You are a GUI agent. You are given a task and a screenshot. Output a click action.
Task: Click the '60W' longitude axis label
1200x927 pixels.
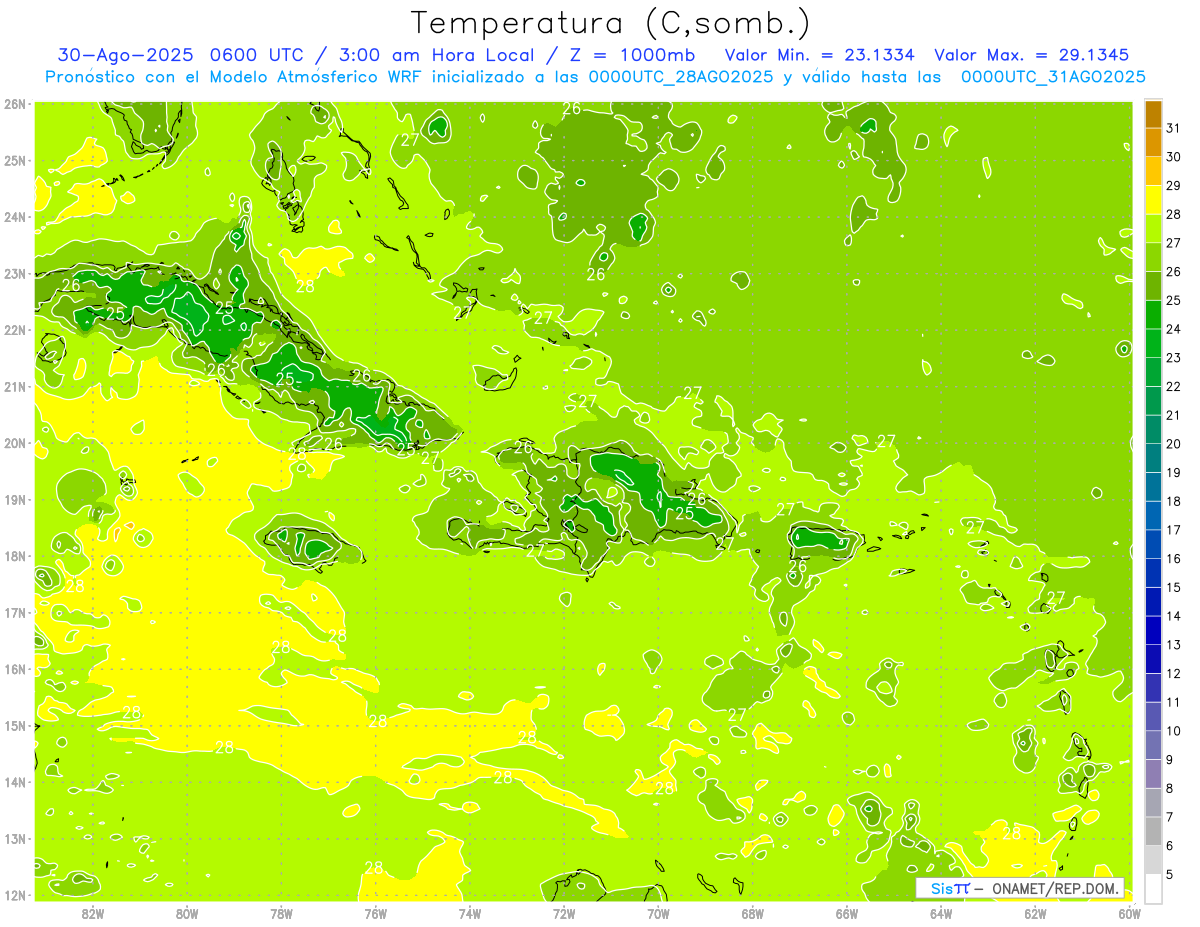pos(1129,913)
